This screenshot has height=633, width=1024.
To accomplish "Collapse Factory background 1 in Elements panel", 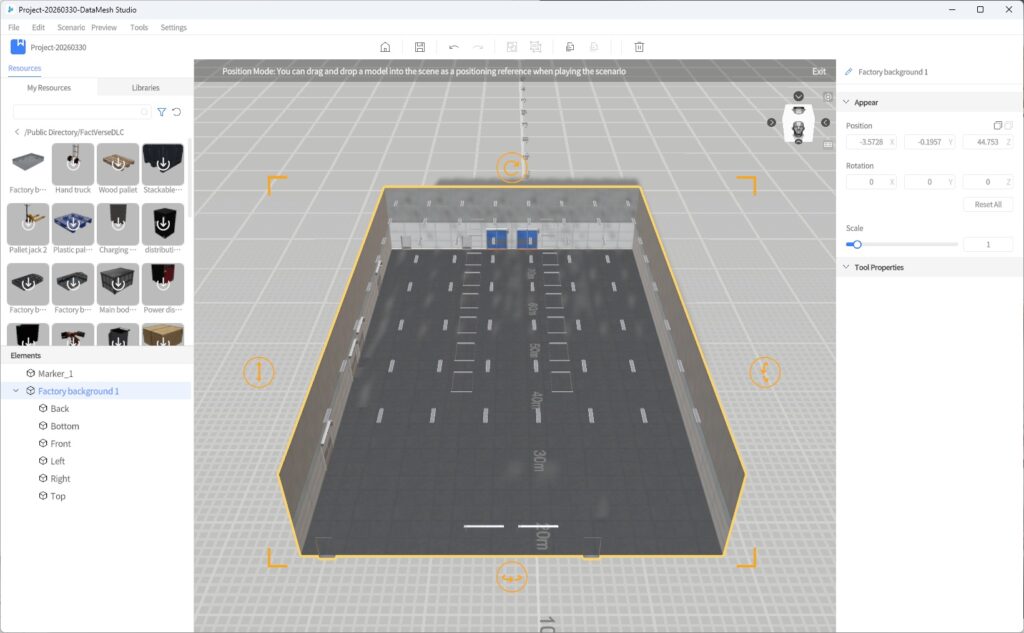I will click(x=18, y=390).
